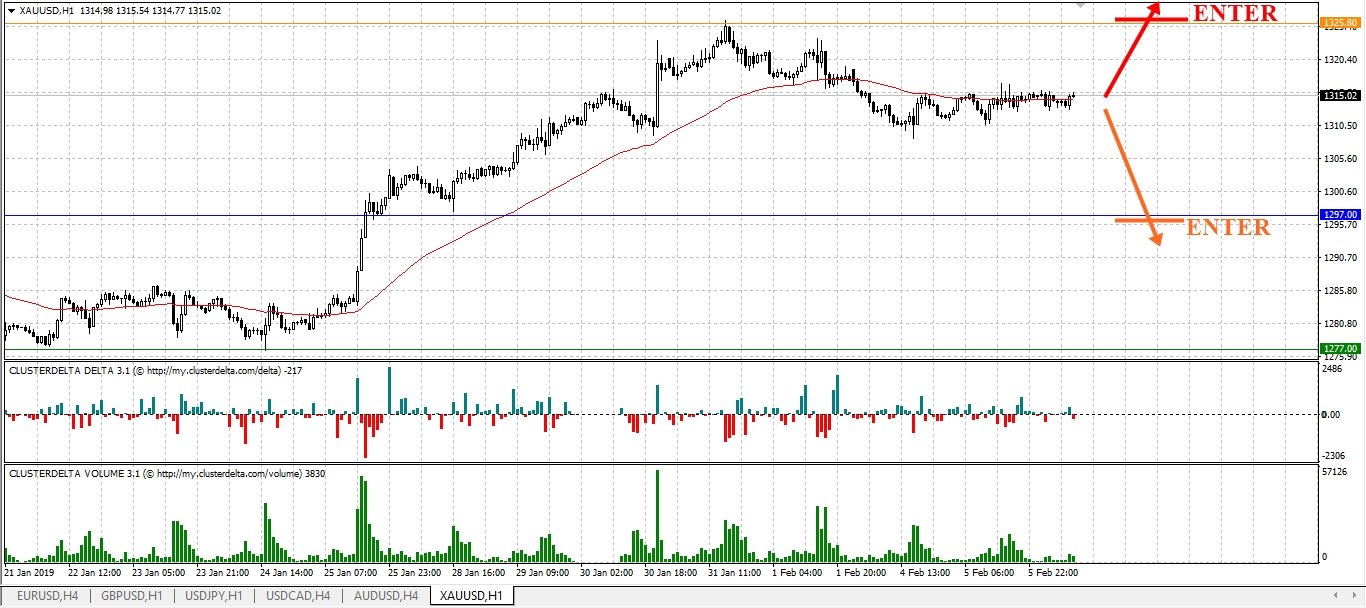Select the orange downward arrow drawing

coord(1133,177)
